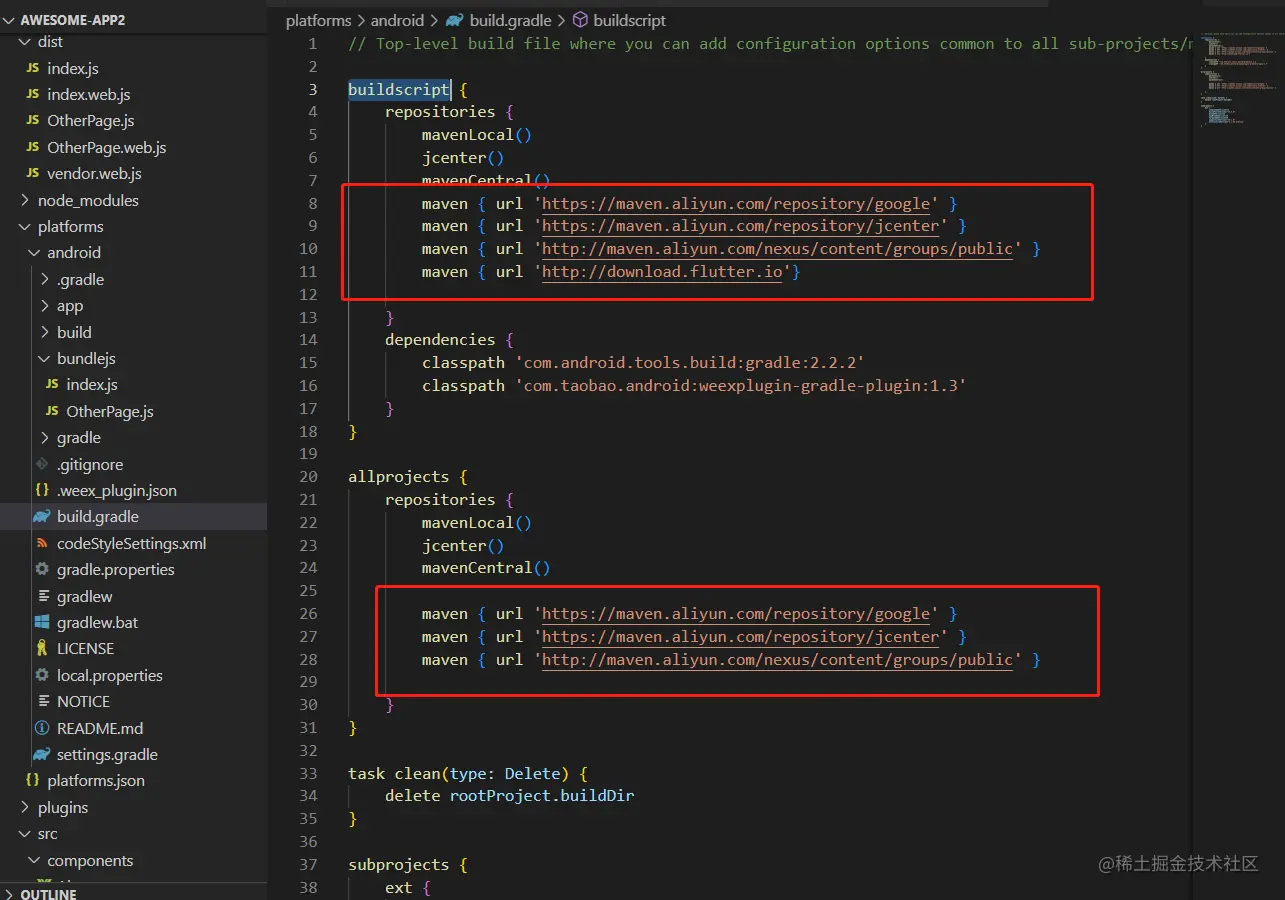Follow the aliyun jcenter repository link on line 9
Screen dimensions: 1285x900
tap(741, 227)
